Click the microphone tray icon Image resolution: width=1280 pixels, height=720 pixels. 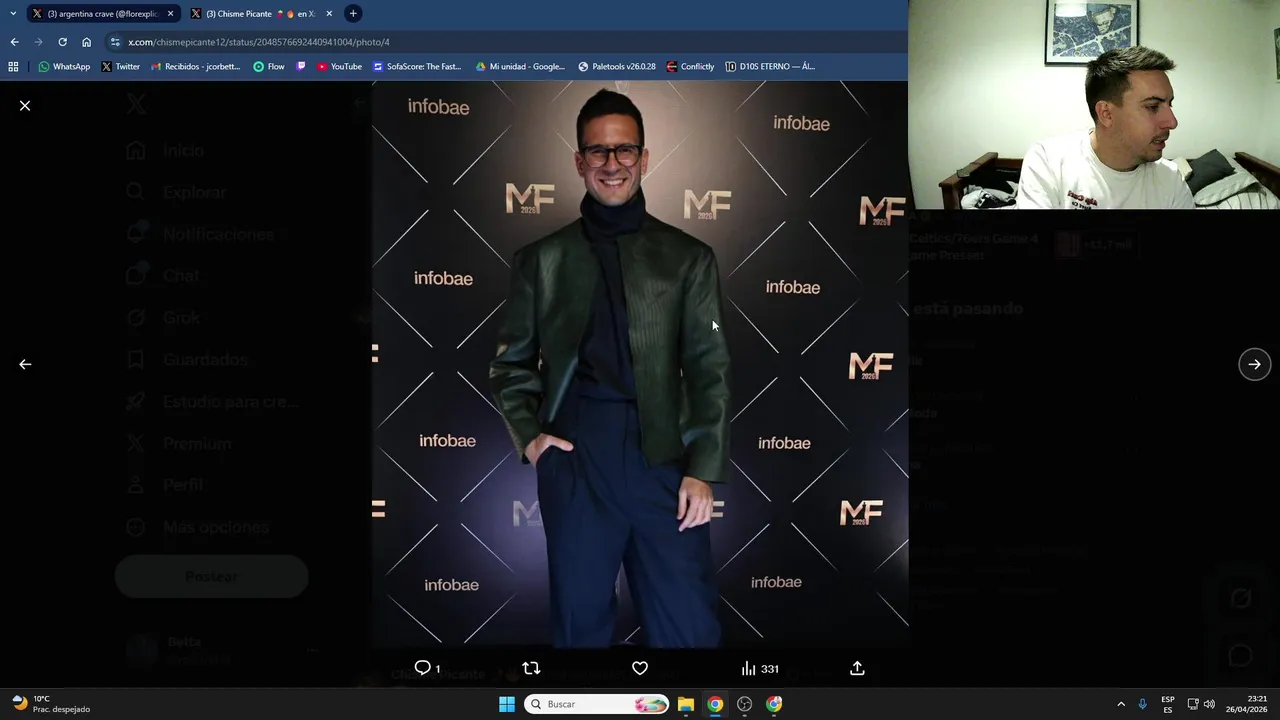(1142, 704)
